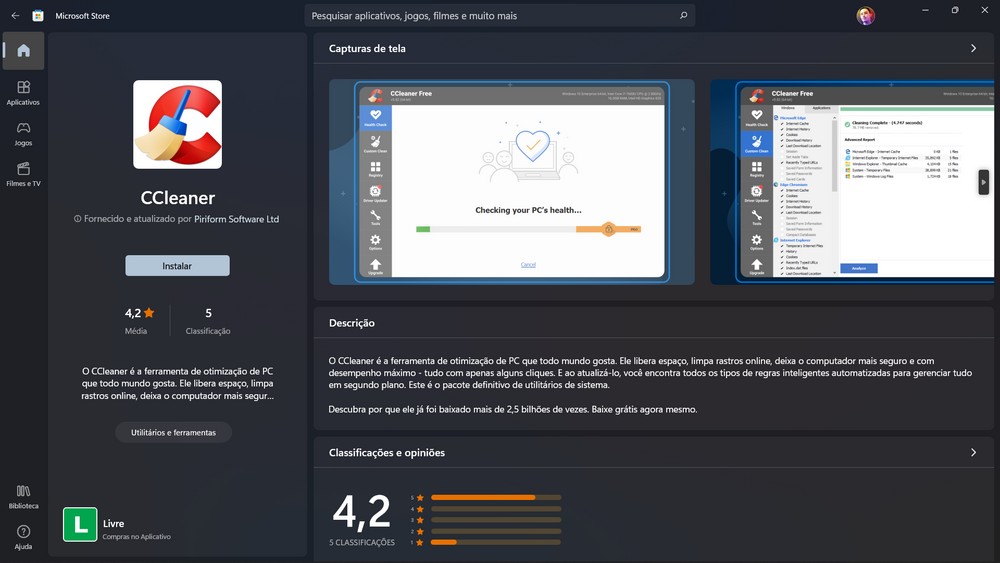Image resolution: width=1000 pixels, height=563 pixels.
Task: Expand the Capturas de tela section
Action: pyautogui.click(x=973, y=48)
